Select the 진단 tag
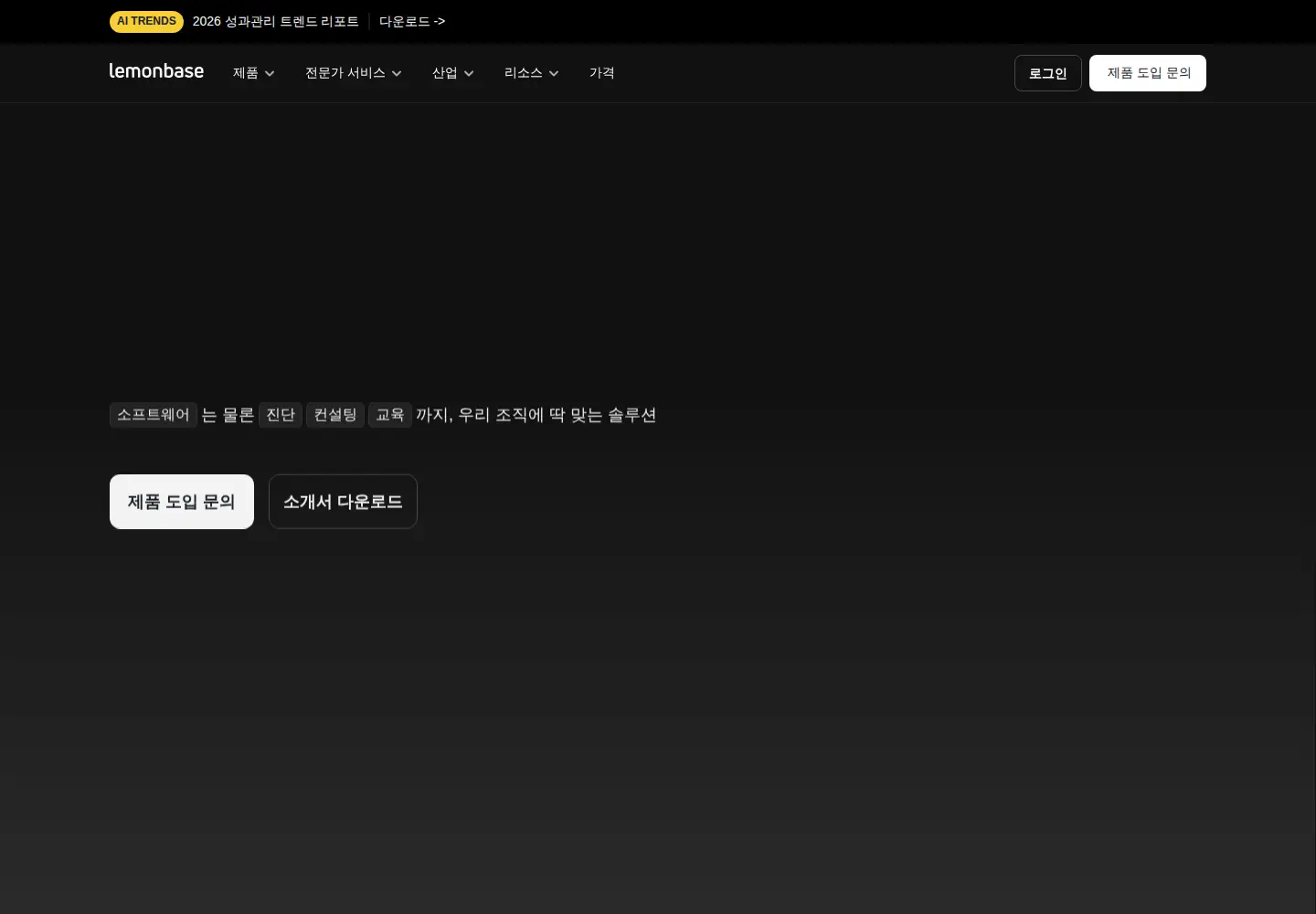This screenshot has height=914, width=1316. (x=281, y=415)
